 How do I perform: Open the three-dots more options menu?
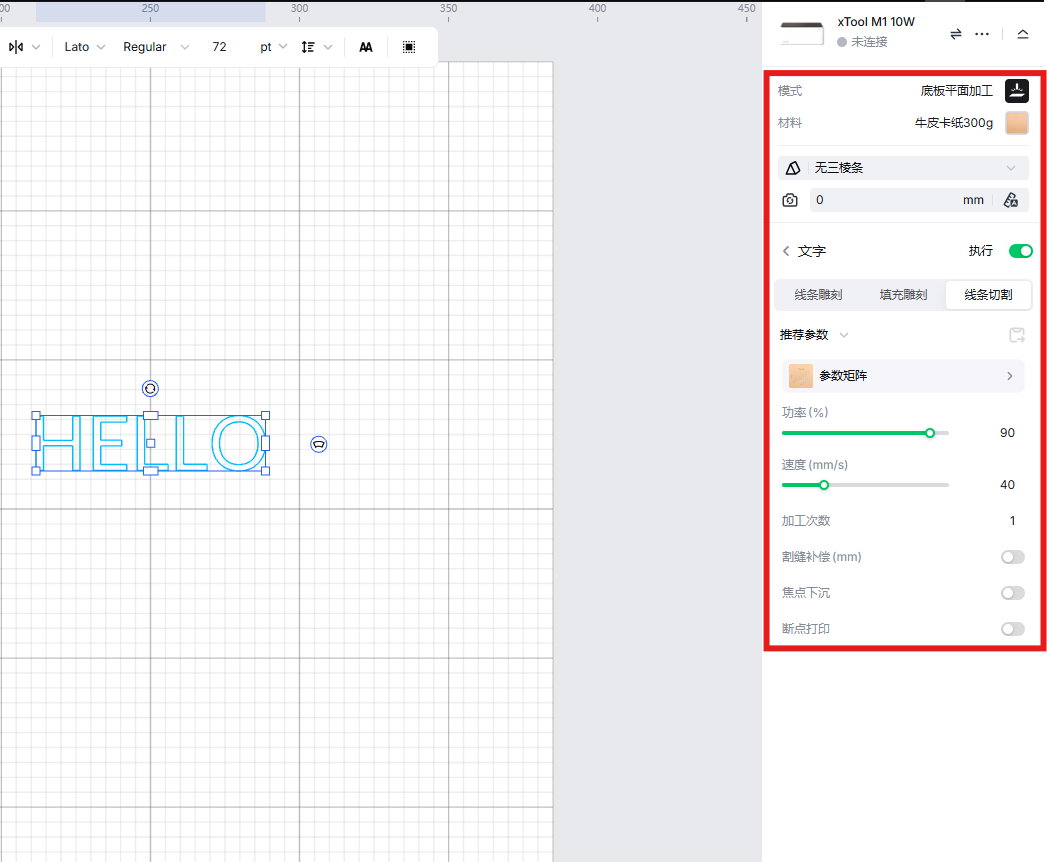tap(982, 34)
